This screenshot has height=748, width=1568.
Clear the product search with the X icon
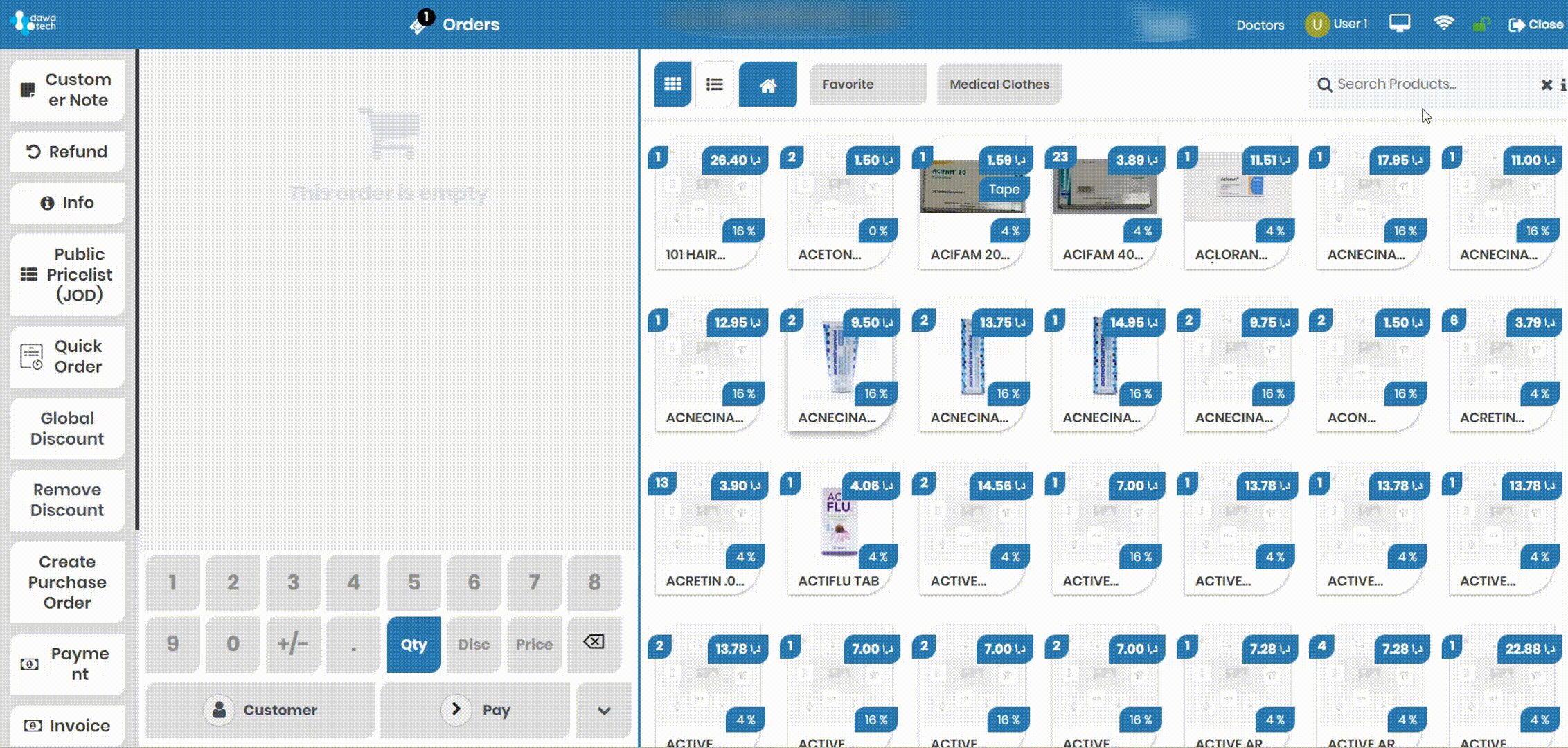(1546, 84)
